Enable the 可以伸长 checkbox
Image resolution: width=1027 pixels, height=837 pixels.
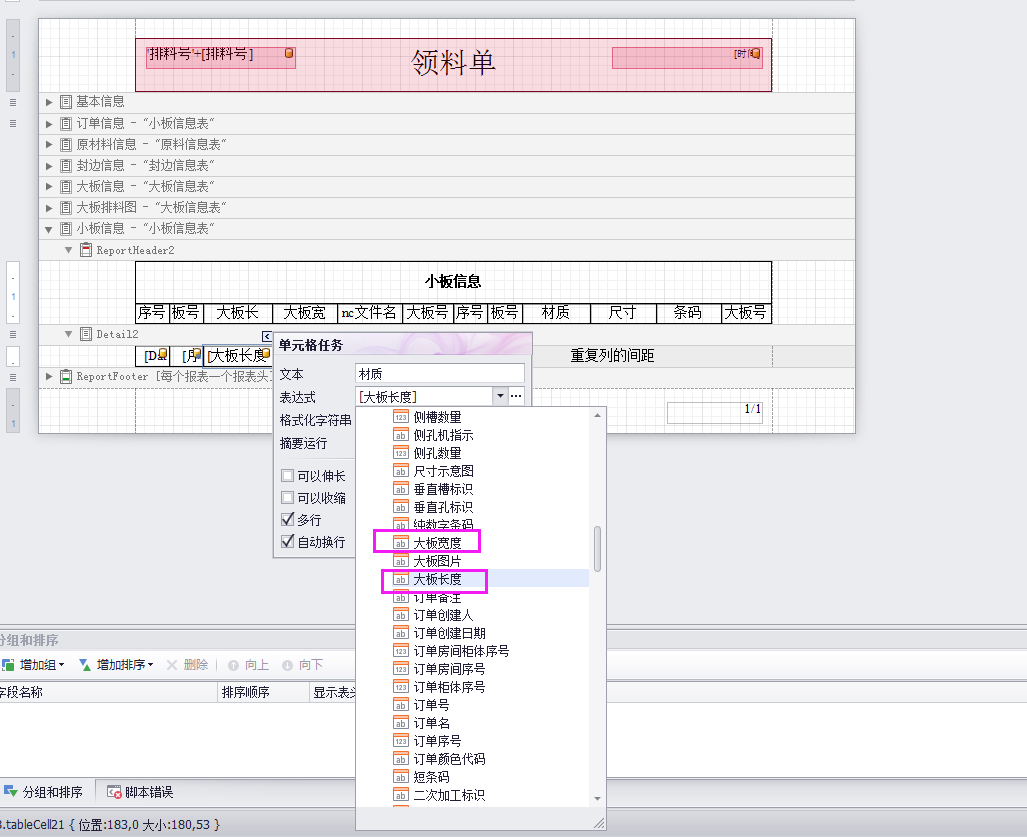coord(288,475)
